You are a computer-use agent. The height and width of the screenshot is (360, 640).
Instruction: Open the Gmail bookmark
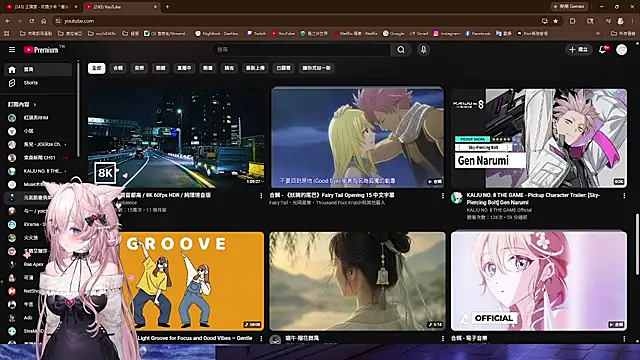pyautogui.click(x=419, y=33)
